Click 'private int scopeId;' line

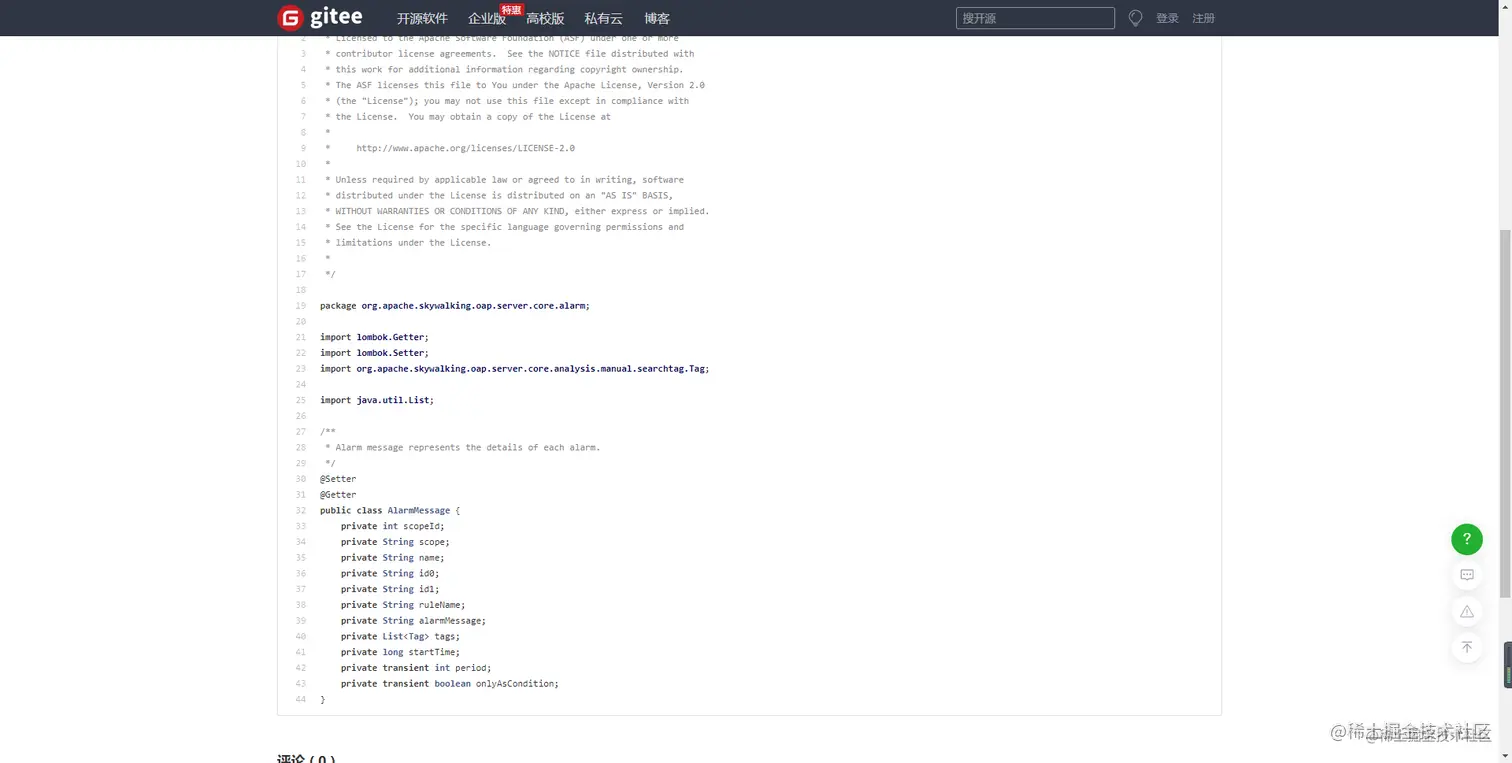coord(392,526)
